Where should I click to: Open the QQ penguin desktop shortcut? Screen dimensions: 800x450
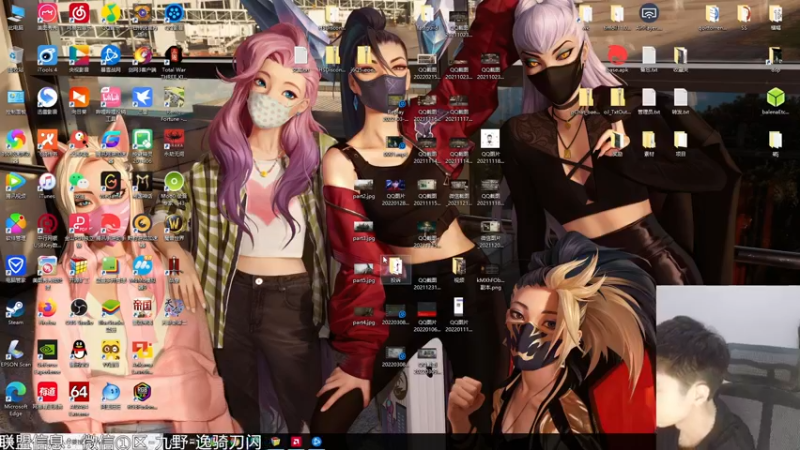pos(79,350)
